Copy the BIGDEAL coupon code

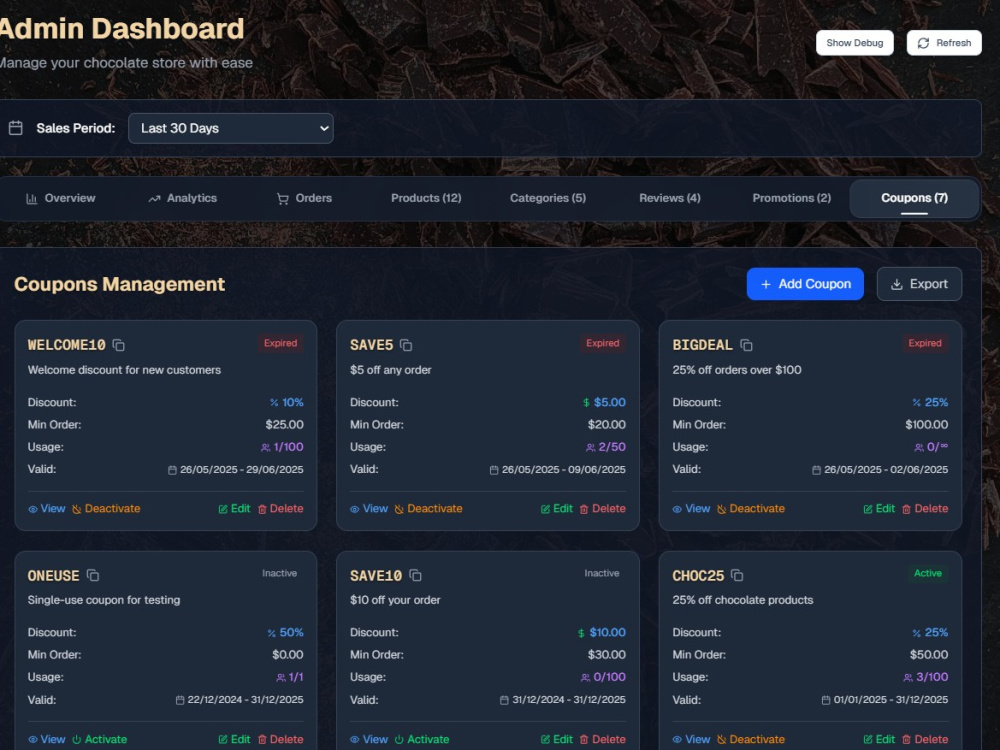tap(746, 345)
